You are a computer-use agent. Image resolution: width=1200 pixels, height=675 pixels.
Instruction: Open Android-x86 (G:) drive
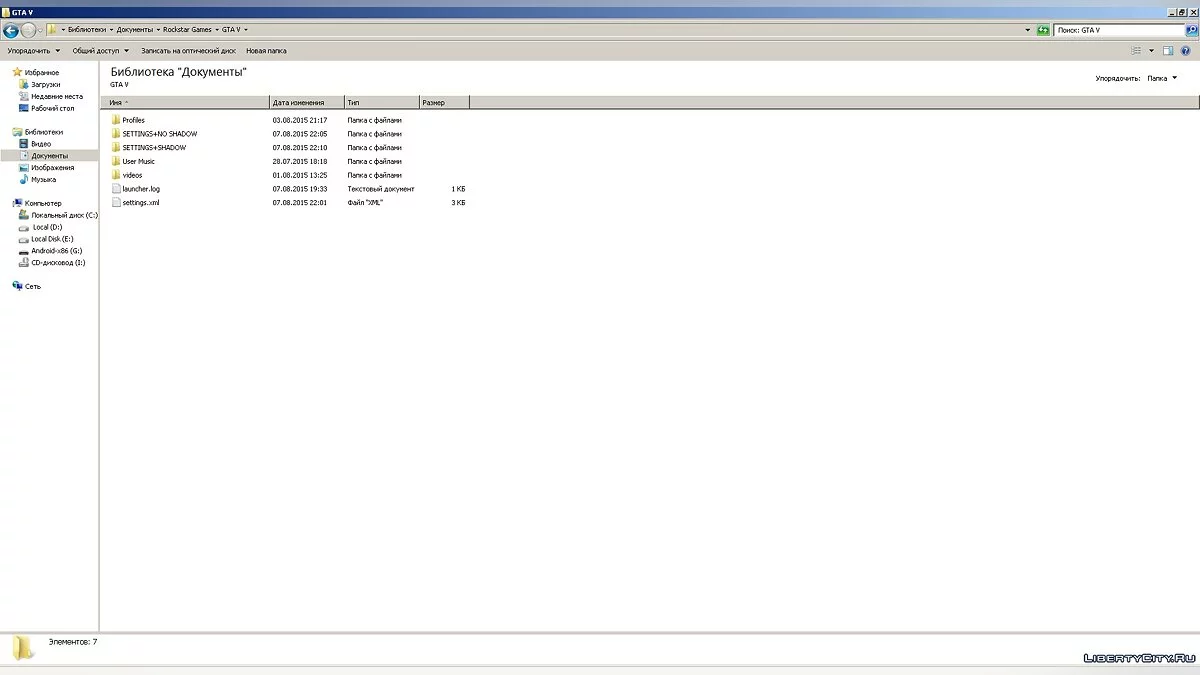click(x=50, y=251)
